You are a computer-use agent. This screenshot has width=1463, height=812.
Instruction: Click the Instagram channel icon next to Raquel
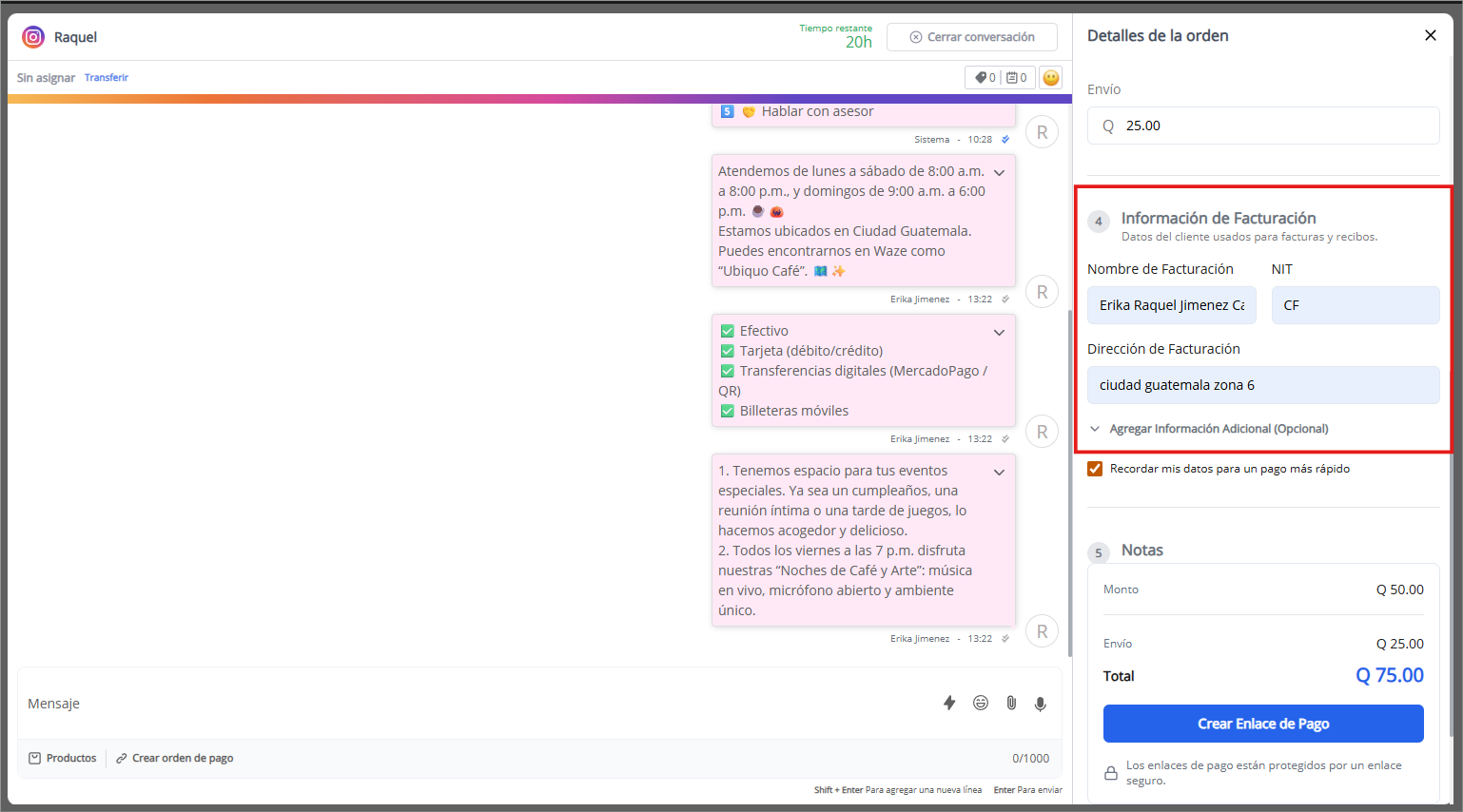tap(33, 37)
